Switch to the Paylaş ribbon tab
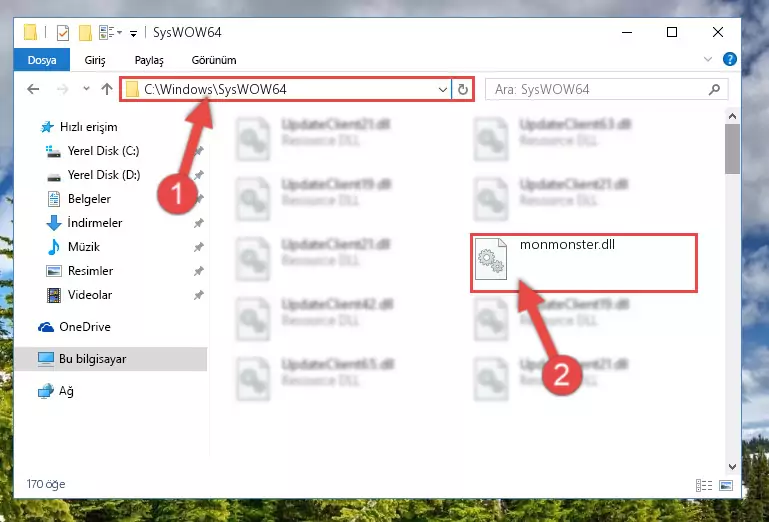 [149, 60]
